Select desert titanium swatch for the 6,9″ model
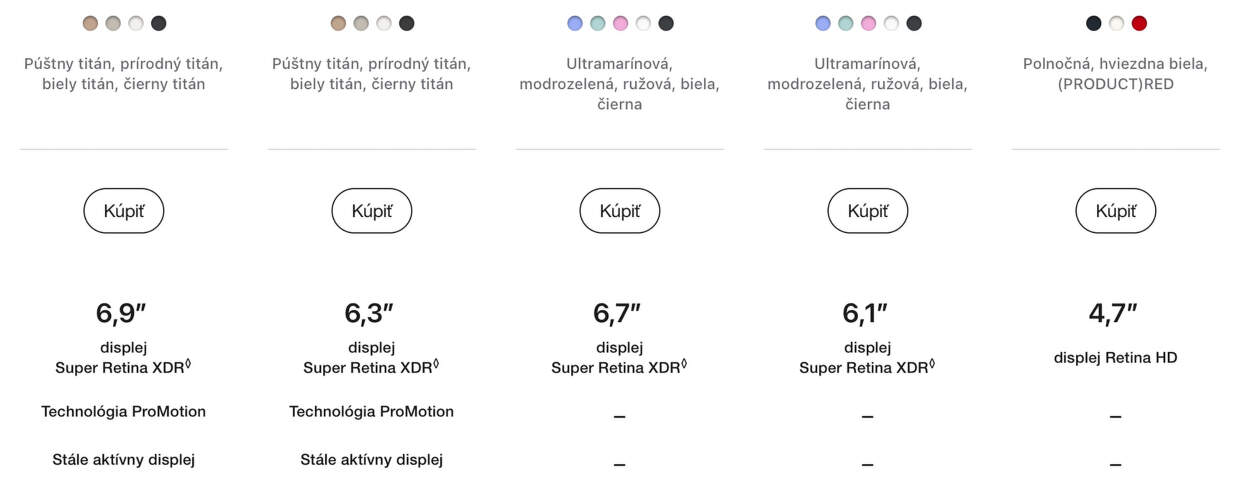Screen dimensions: 1240x502 [90, 23]
